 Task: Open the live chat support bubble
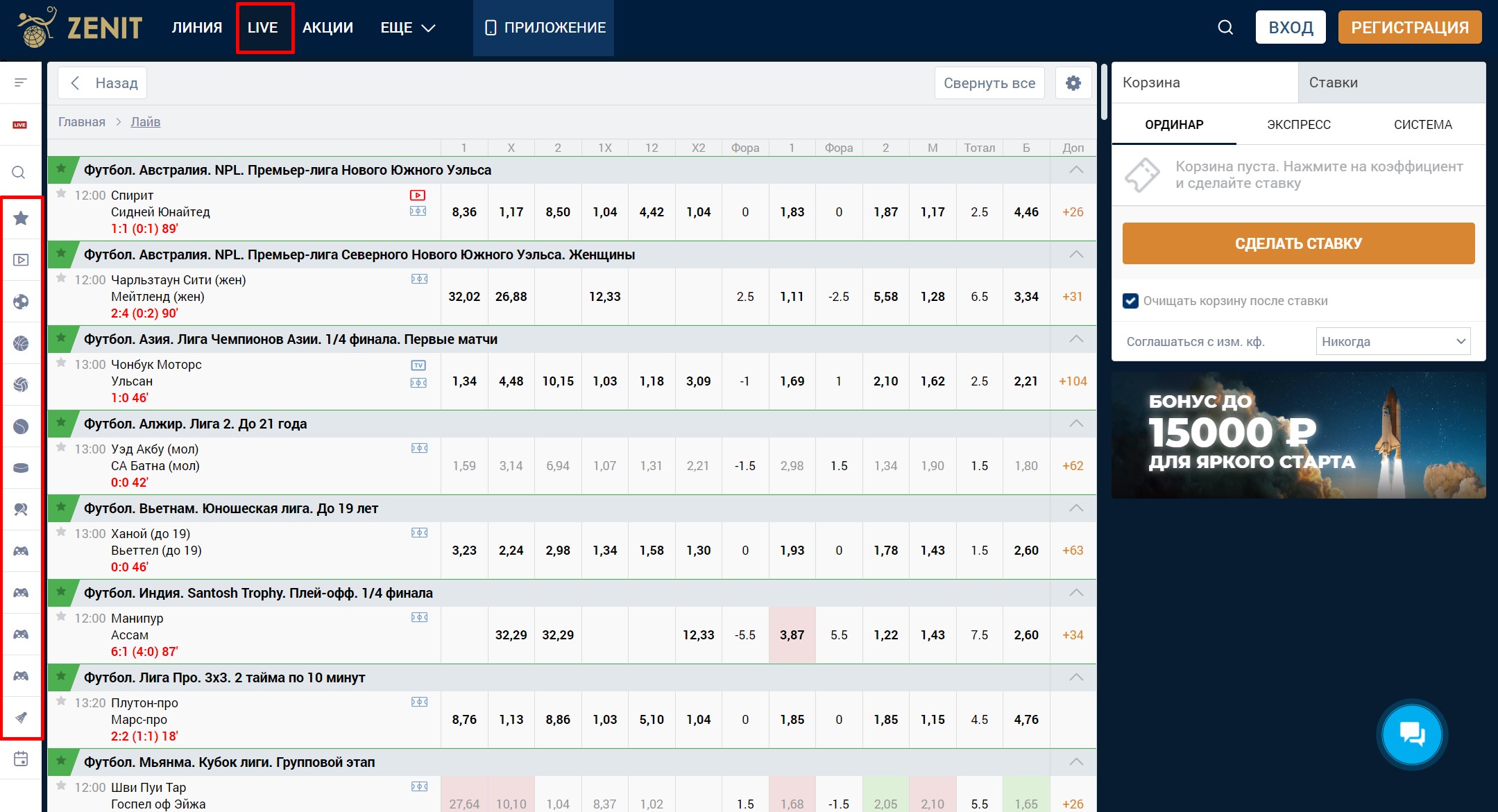[x=1411, y=734]
